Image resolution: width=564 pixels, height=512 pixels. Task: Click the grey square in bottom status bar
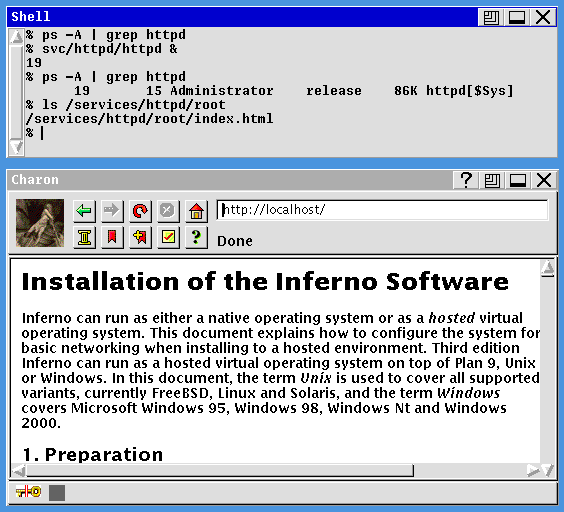57,493
